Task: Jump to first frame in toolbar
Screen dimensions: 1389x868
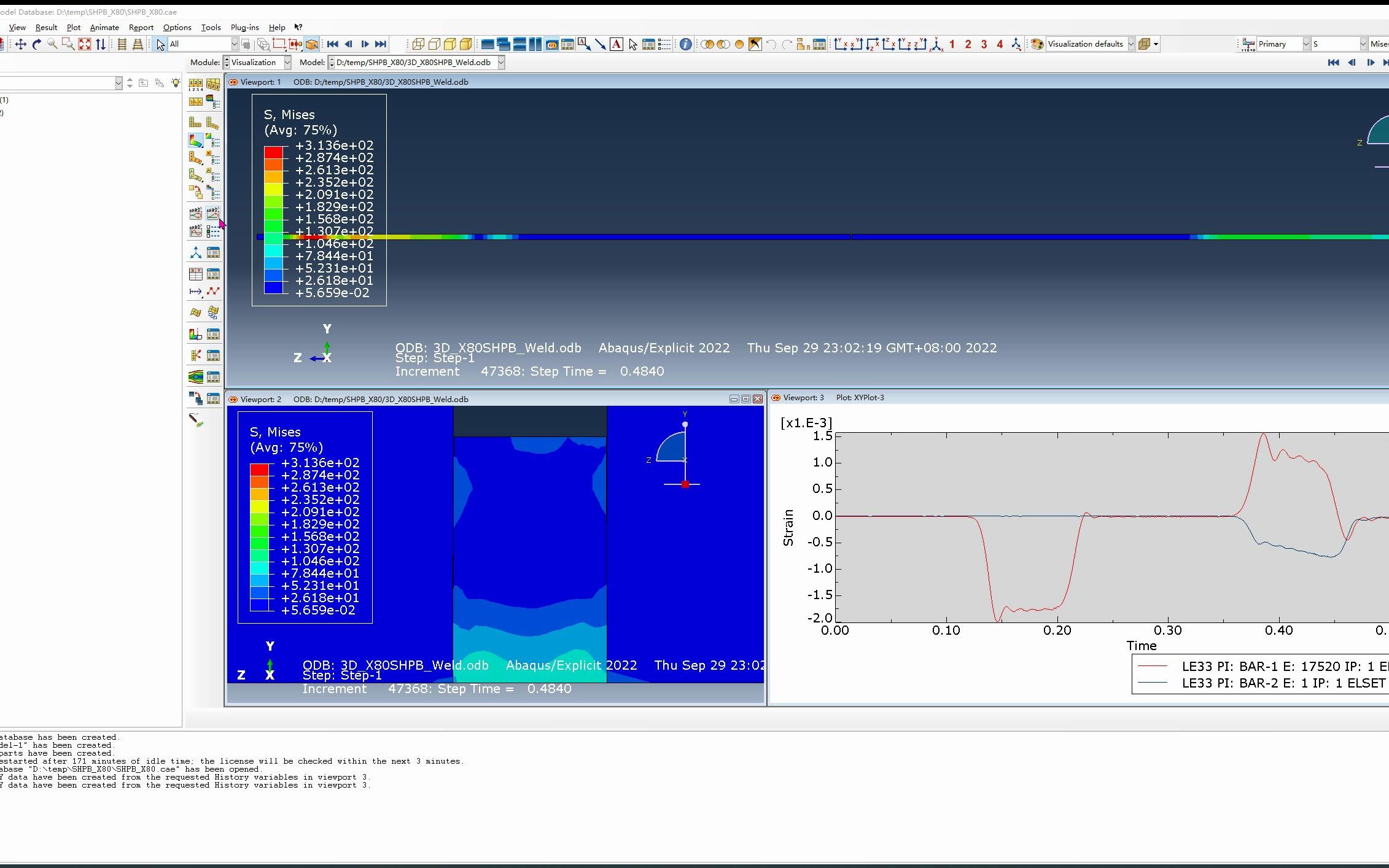Action: click(333, 44)
